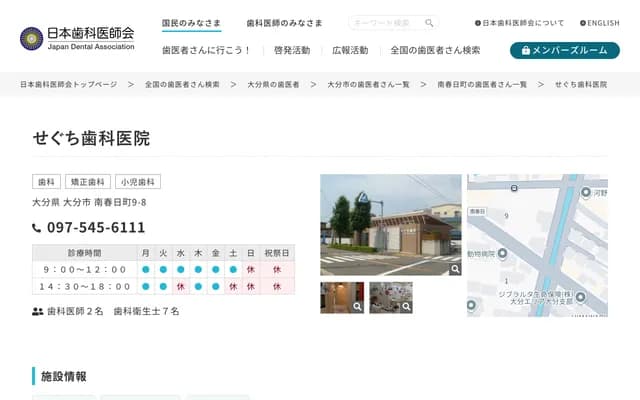The width and height of the screenshot is (640, 400).
Task: Open the first small interior thumbnail
Action: coord(342,298)
